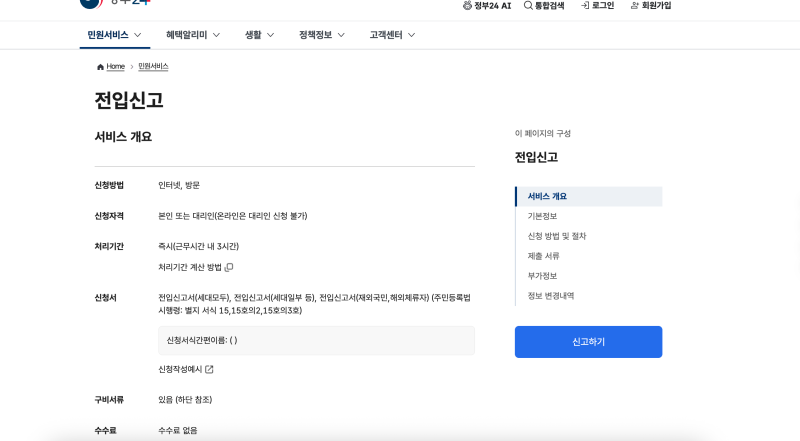800x441 pixels.
Task: Expand the 고객센터 menu chevron
Action: [412, 35]
